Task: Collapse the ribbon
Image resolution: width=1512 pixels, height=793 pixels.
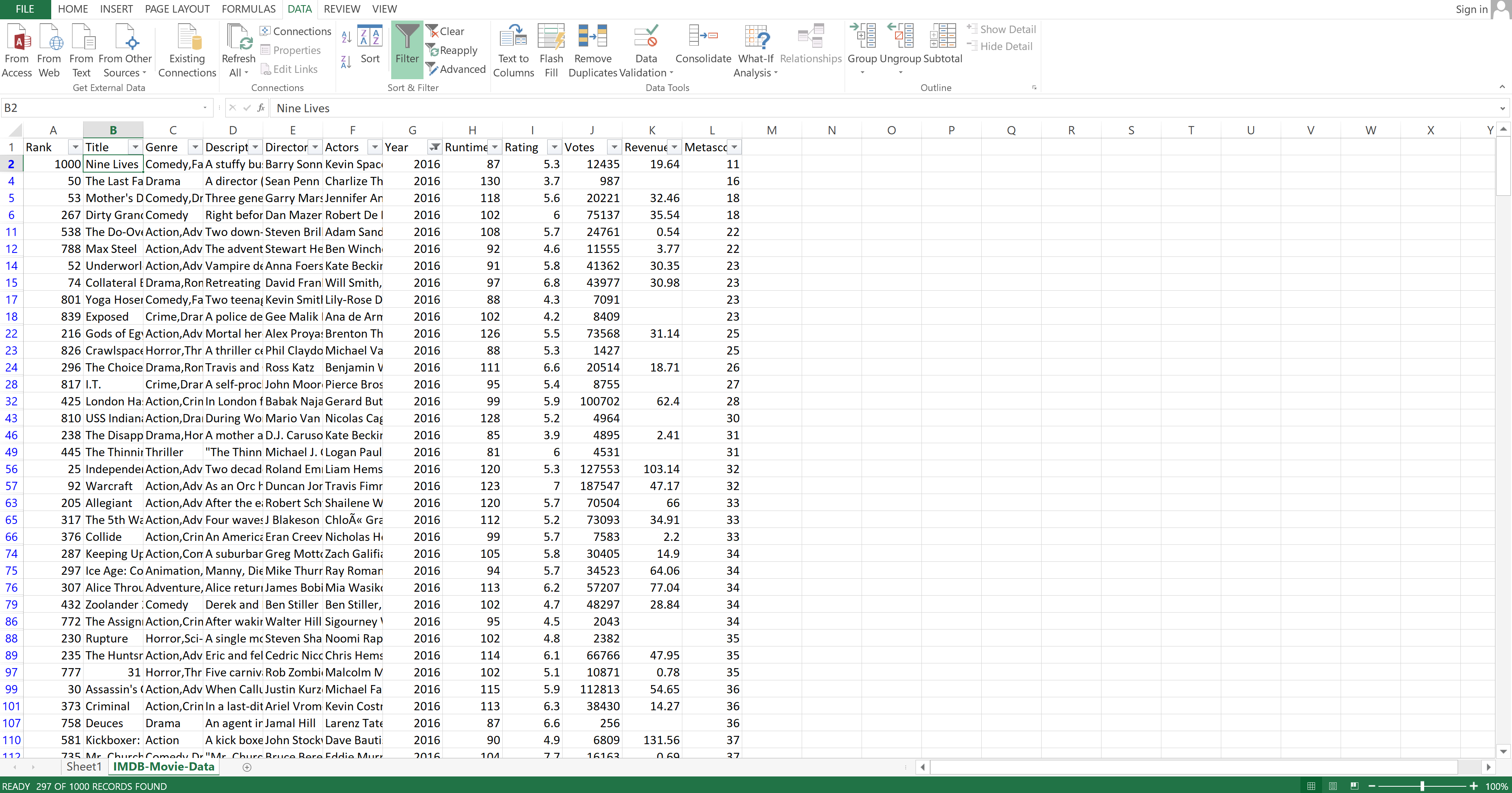Action: click(1502, 87)
